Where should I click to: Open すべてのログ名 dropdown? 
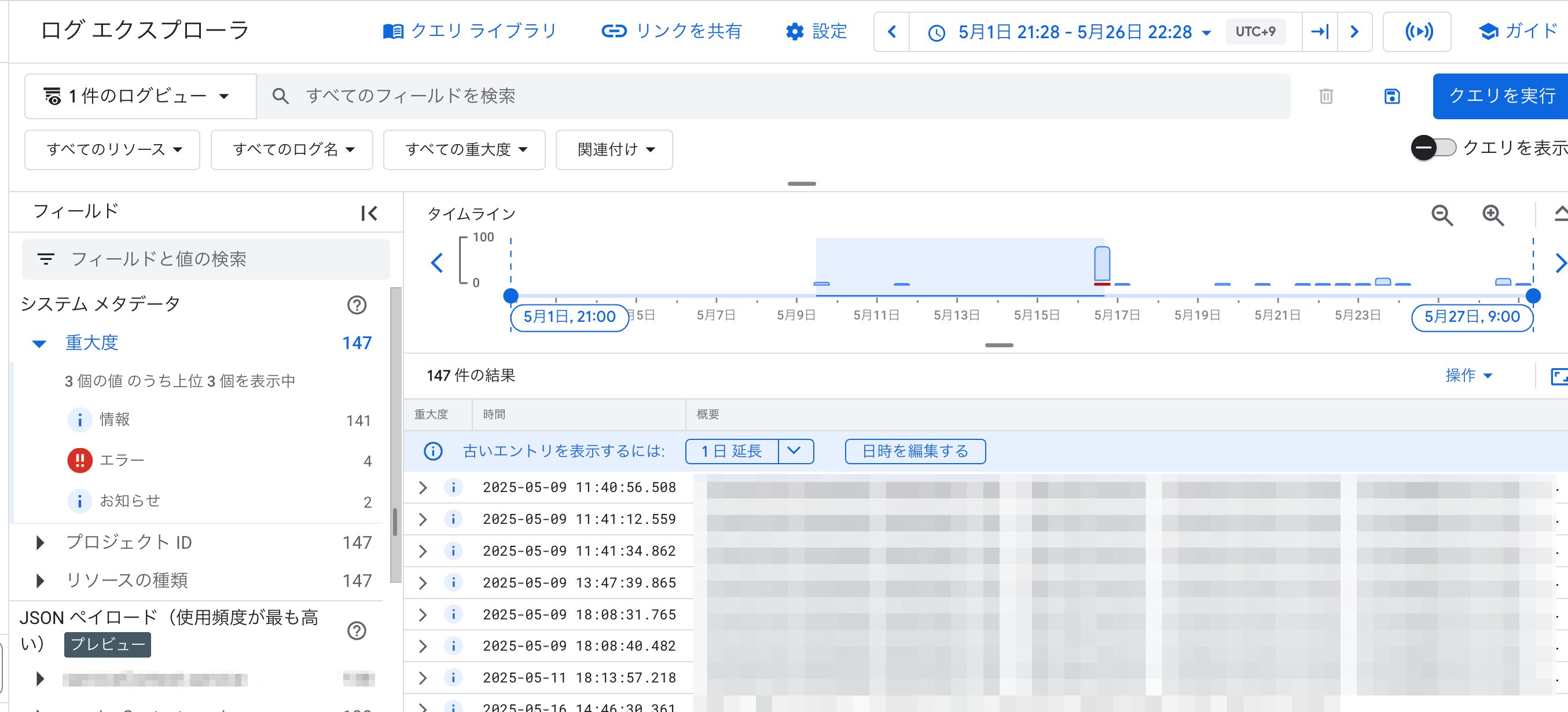tap(292, 150)
